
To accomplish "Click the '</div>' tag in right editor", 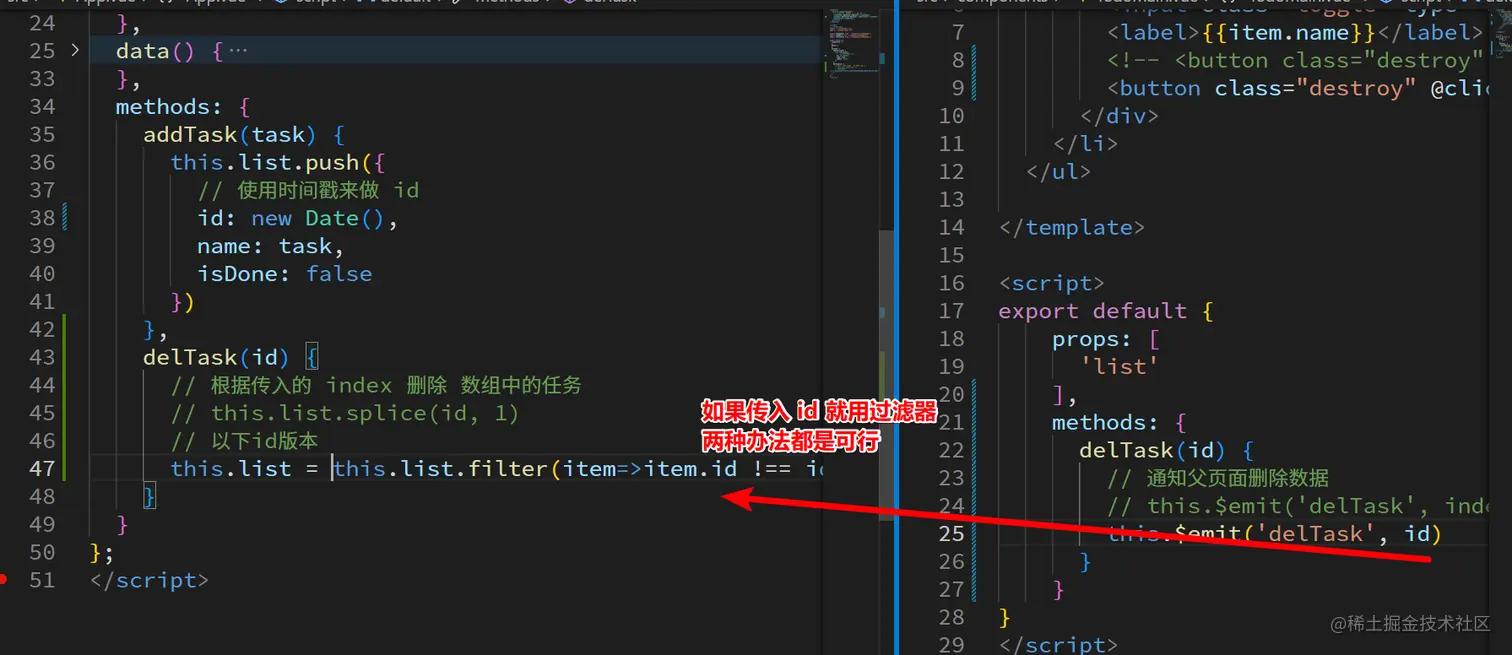I will click(x=1119, y=115).
